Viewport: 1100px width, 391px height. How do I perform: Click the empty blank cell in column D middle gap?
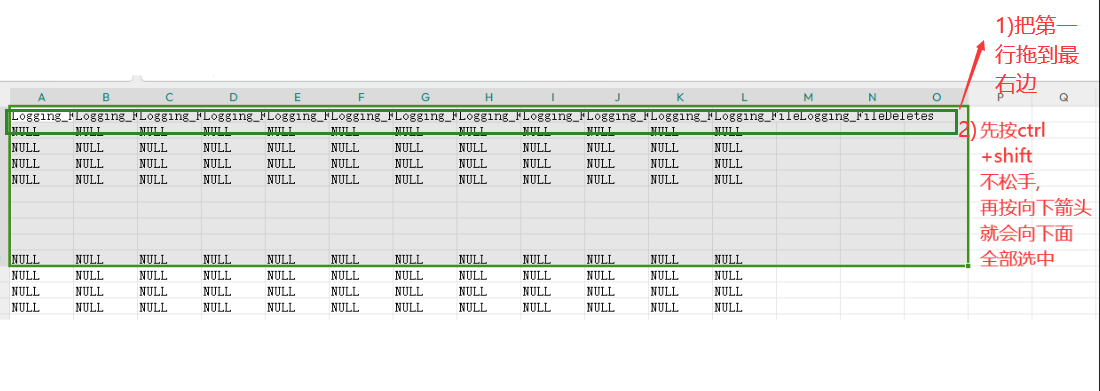pyautogui.click(x=234, y=211)
